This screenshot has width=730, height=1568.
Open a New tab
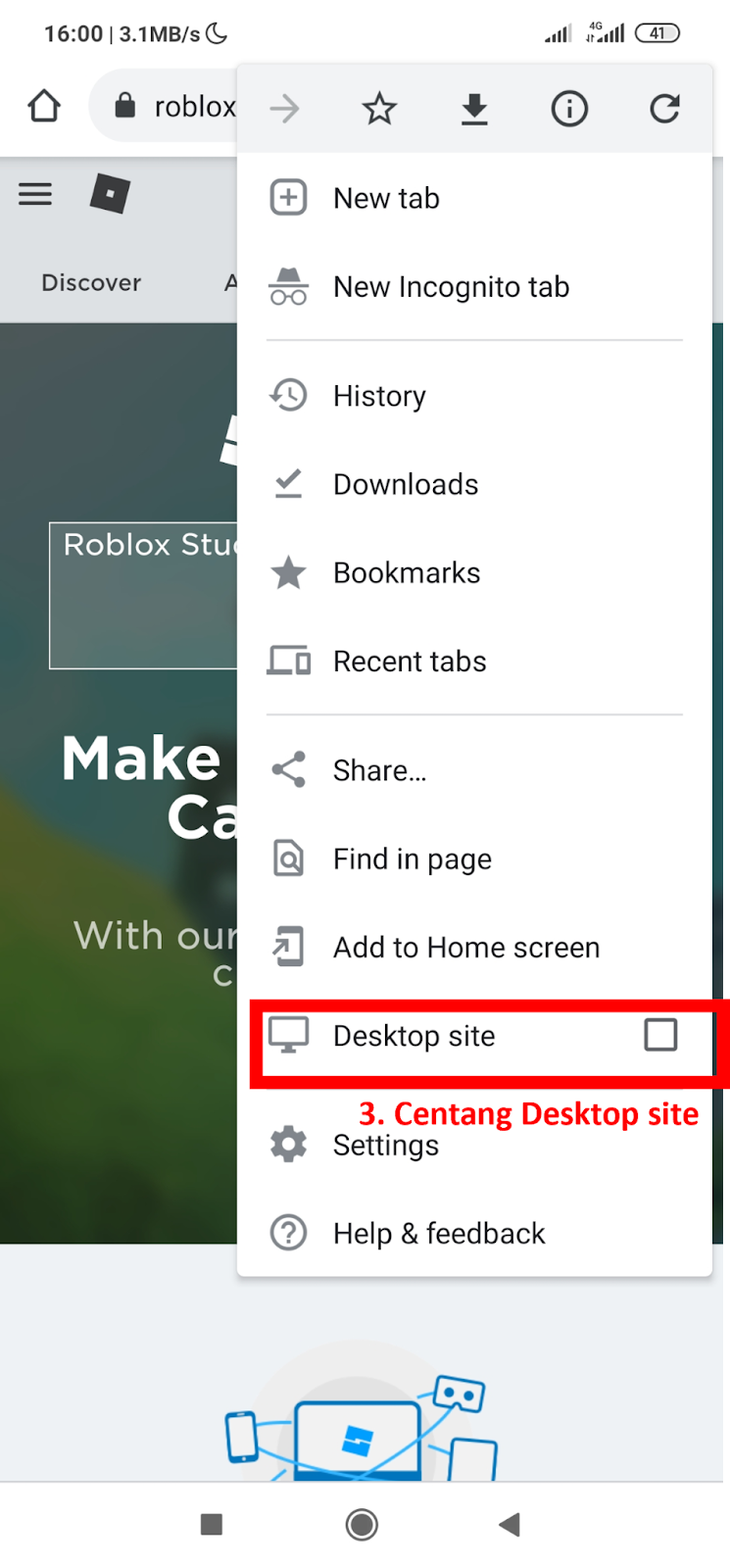tap(386, 198)
